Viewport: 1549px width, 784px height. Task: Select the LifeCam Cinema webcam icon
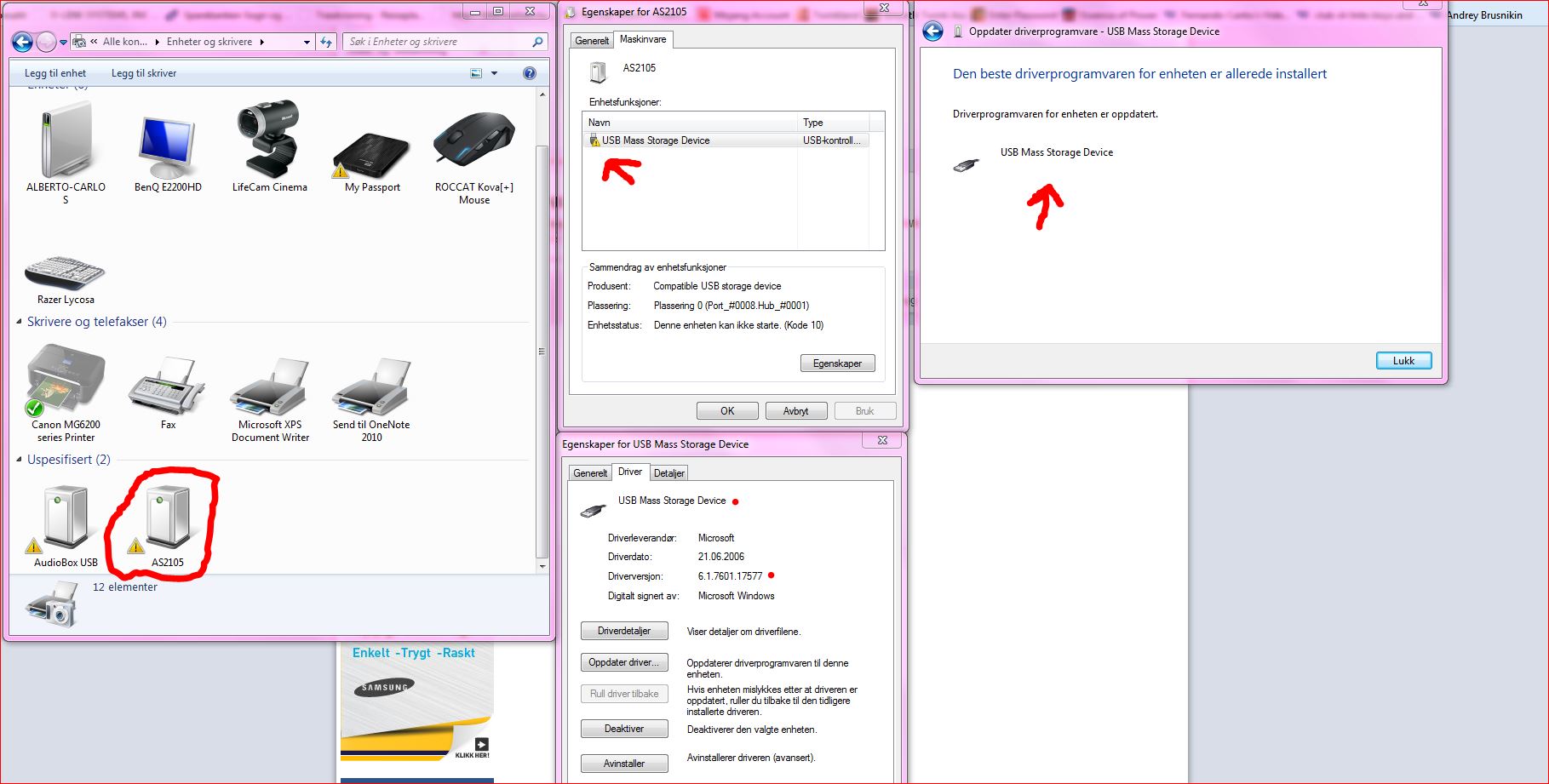click(x=269, y=140)
